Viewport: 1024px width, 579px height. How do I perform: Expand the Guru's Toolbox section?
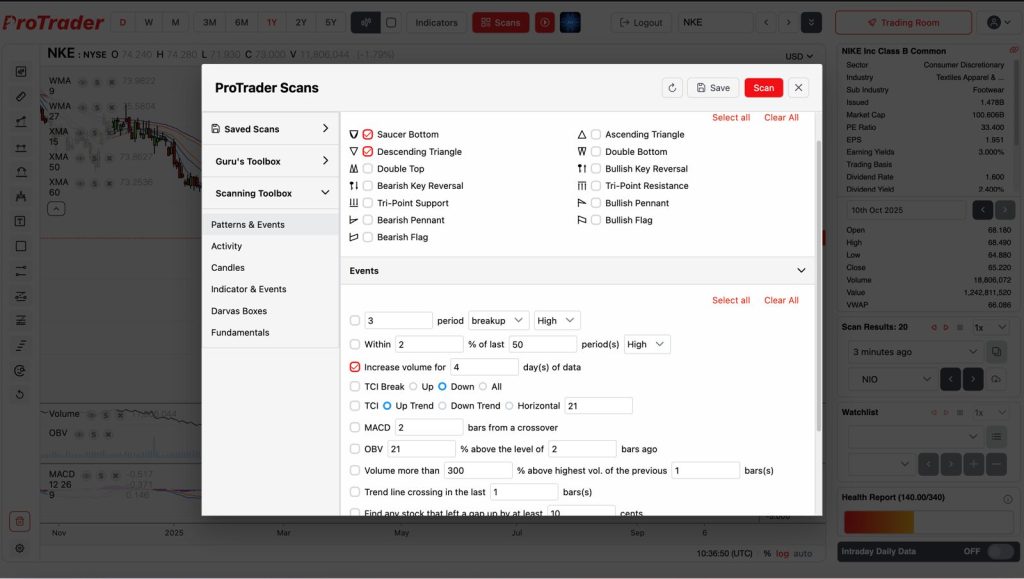click(270, 161)
